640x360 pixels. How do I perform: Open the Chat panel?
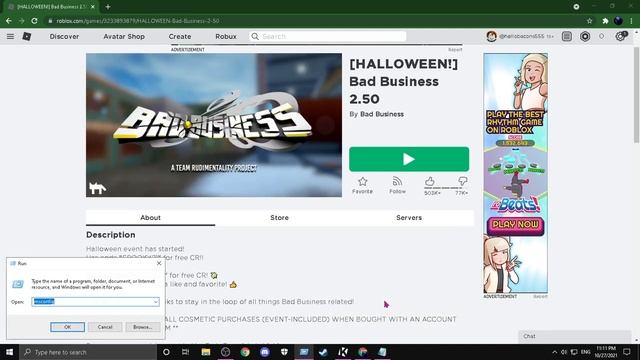tap(575, 336)
